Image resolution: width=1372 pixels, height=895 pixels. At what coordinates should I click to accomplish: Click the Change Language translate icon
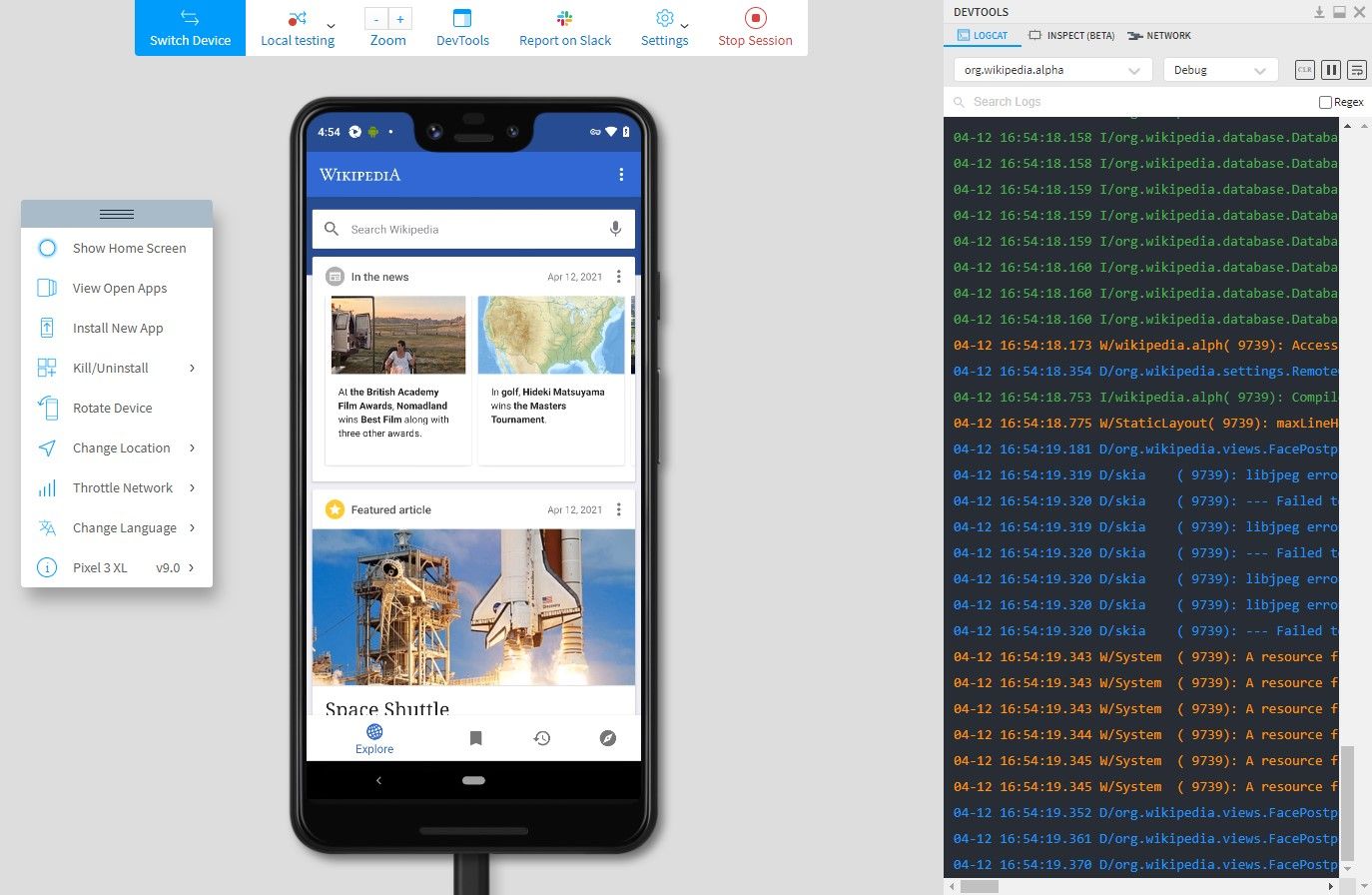click(x=47, y=527)
